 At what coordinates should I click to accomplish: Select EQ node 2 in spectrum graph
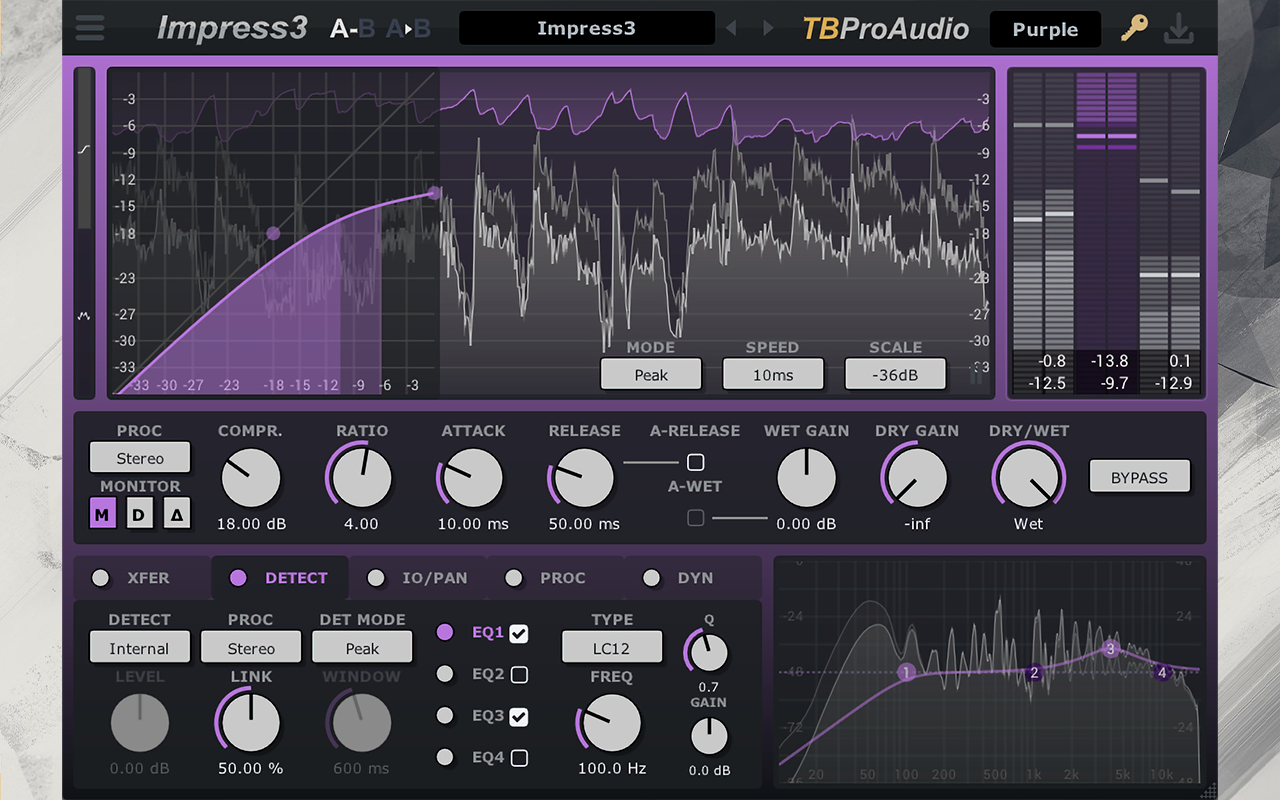[x=1035, y=673]
